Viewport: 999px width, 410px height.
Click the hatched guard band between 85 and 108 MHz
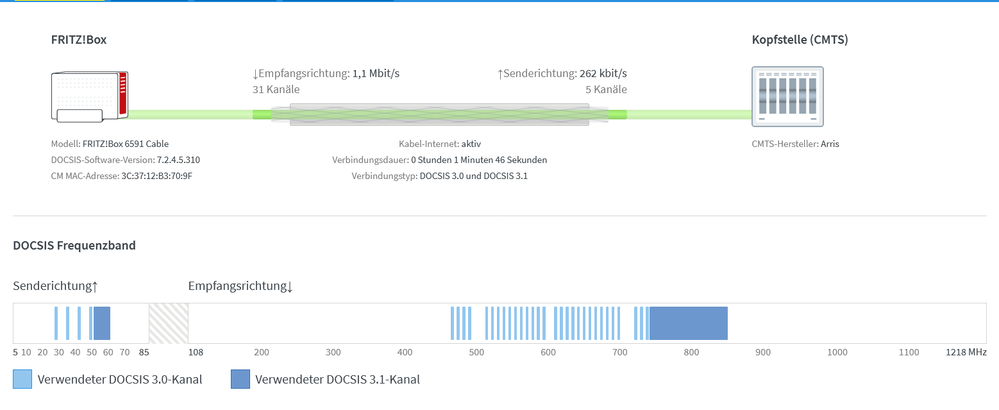click(169, 323)
